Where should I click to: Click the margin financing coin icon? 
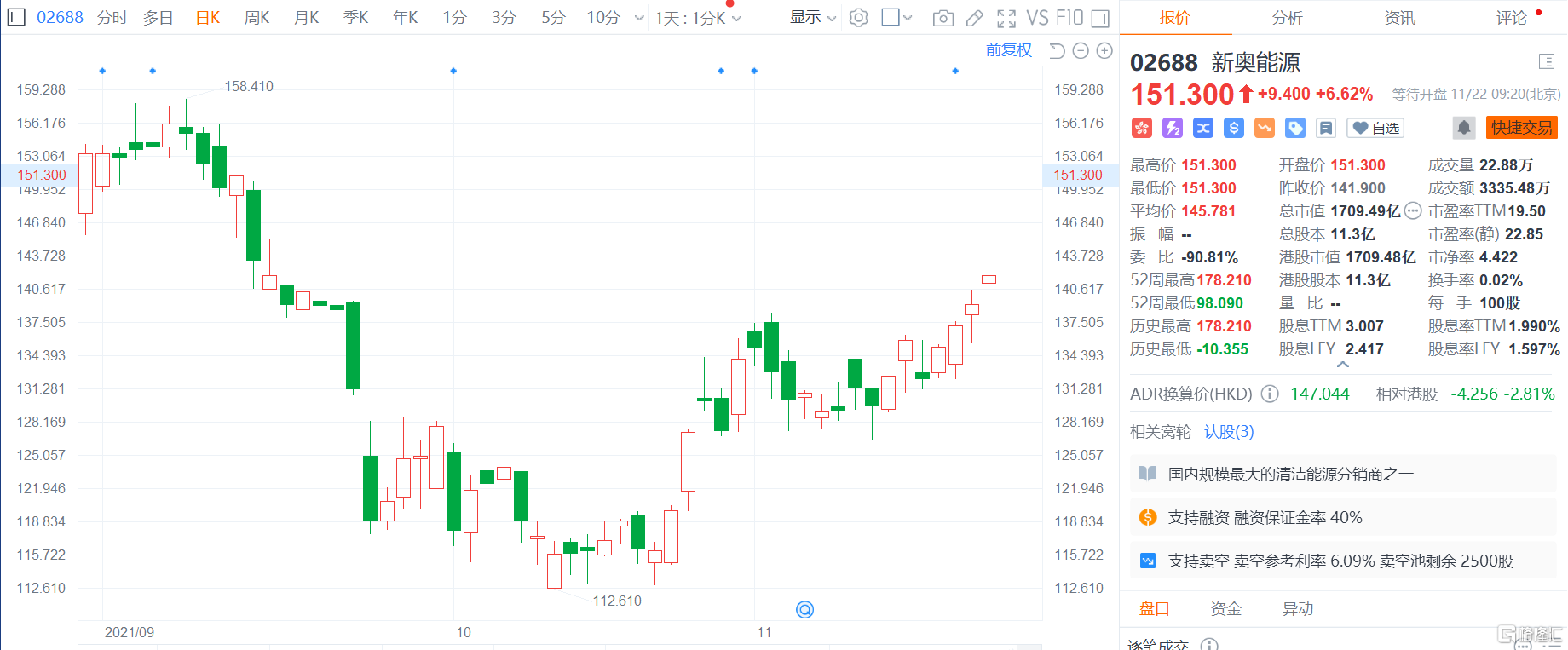[1148, 517]
